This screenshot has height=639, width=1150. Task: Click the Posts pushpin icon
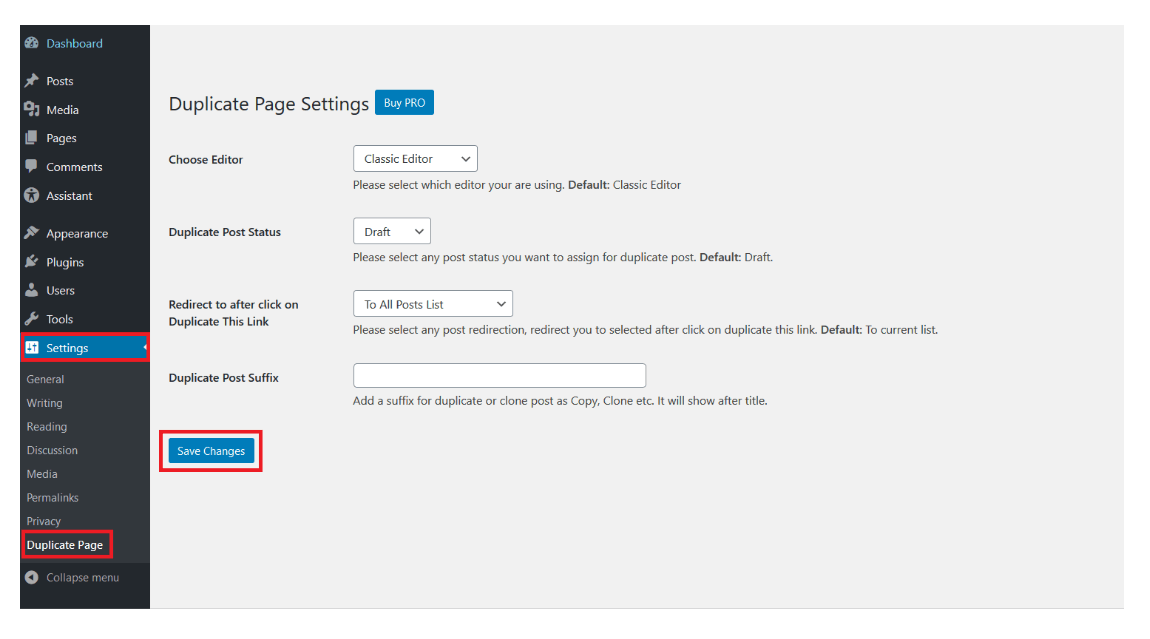[31, 81]
